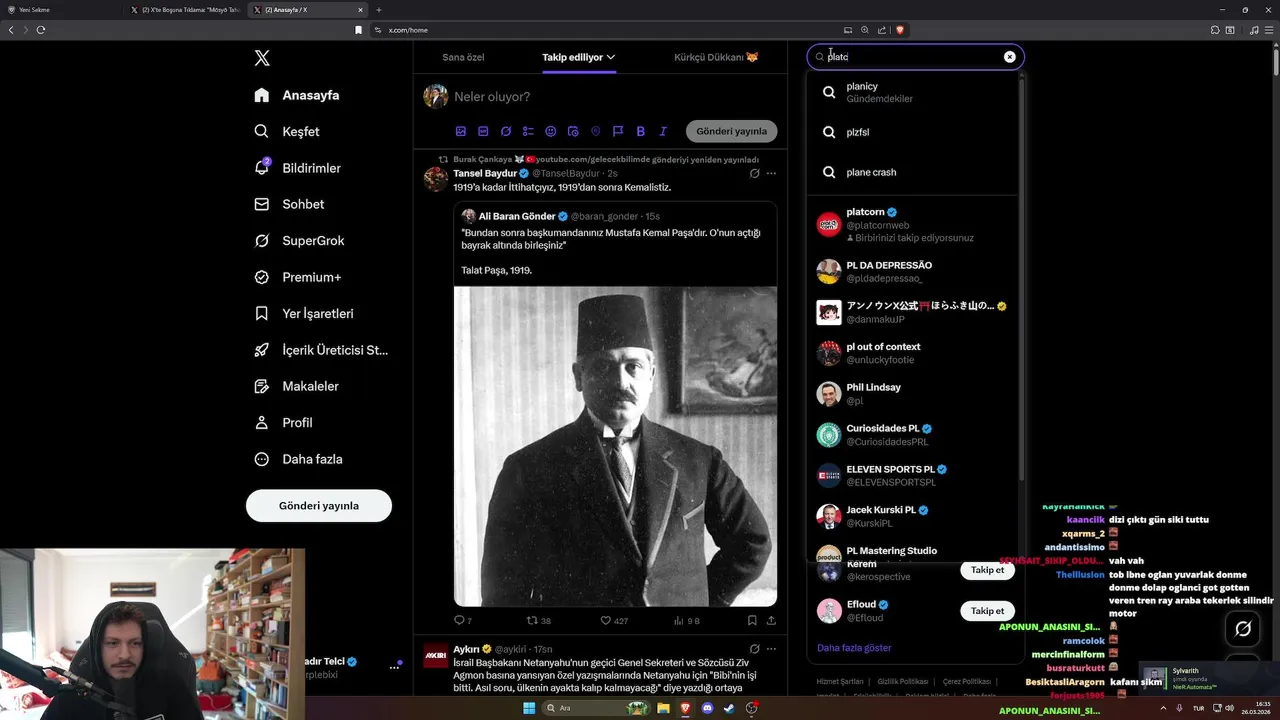The width and height of the screenshot is (1280, 720).
Task: Open more options on the Aykırı post
Action: pyautogui.click(x=771, y=649)
